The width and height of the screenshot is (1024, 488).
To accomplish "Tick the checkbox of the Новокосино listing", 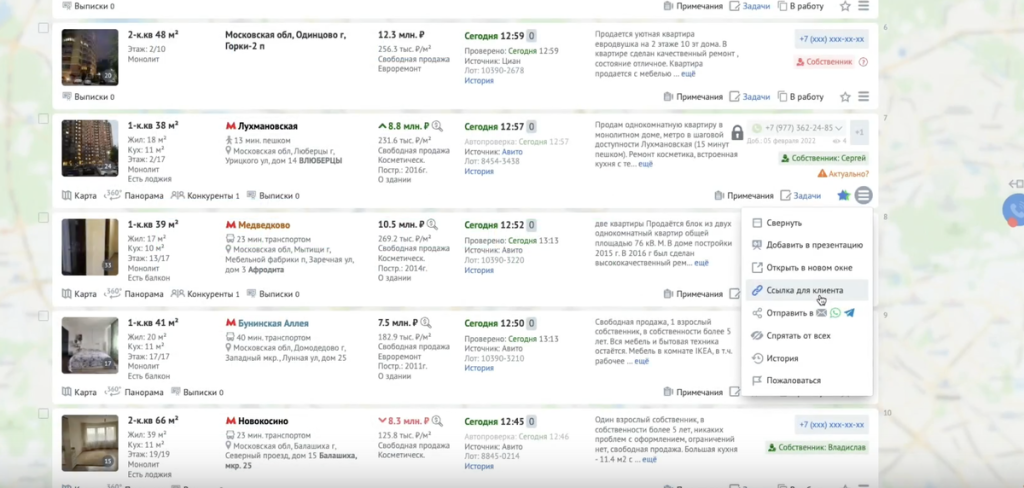I will 43,414.
